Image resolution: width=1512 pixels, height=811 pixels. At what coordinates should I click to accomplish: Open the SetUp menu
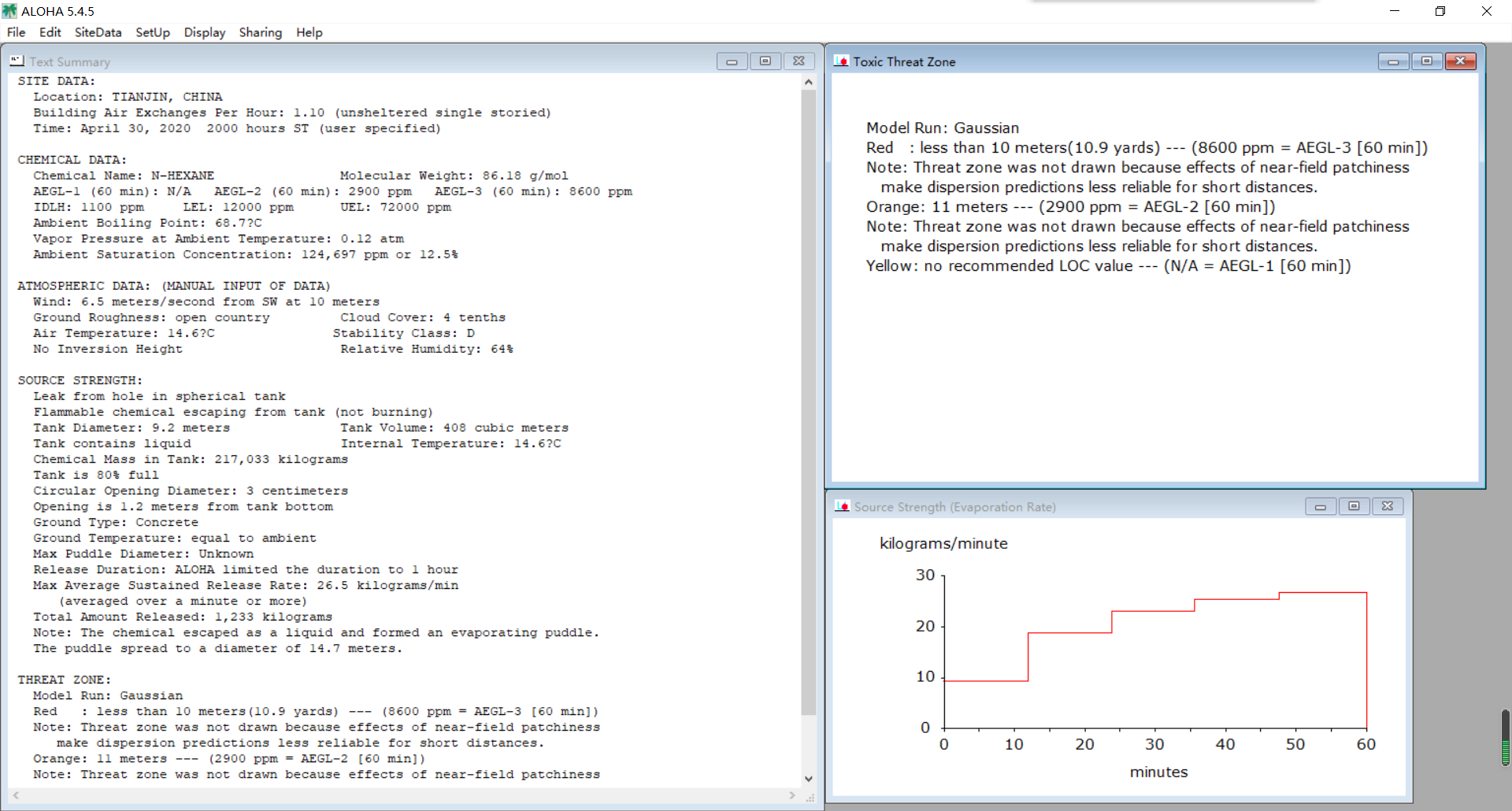(x=153, y=32)
